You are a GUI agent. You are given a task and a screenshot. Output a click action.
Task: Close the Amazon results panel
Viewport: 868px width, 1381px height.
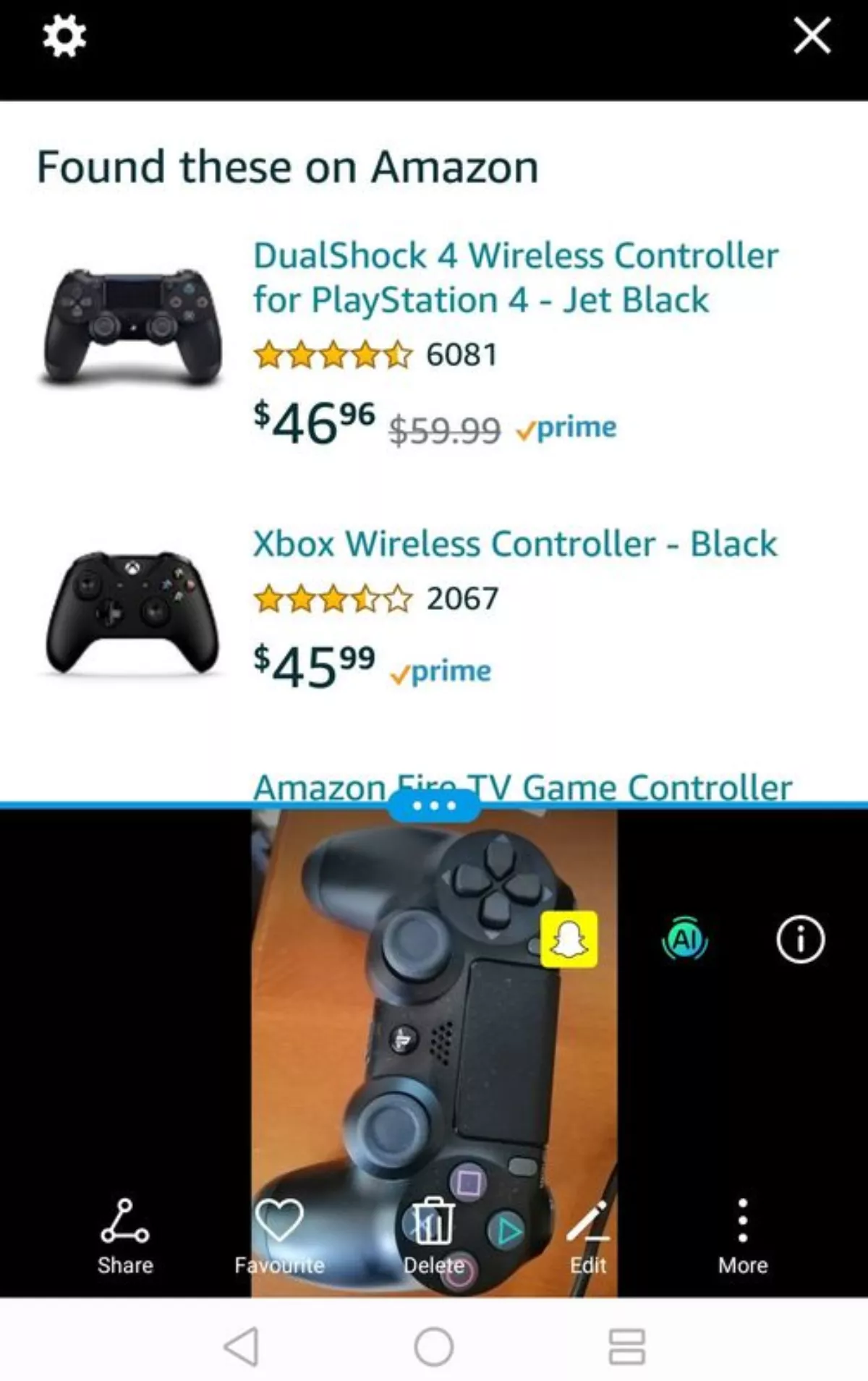coord(812,36)
